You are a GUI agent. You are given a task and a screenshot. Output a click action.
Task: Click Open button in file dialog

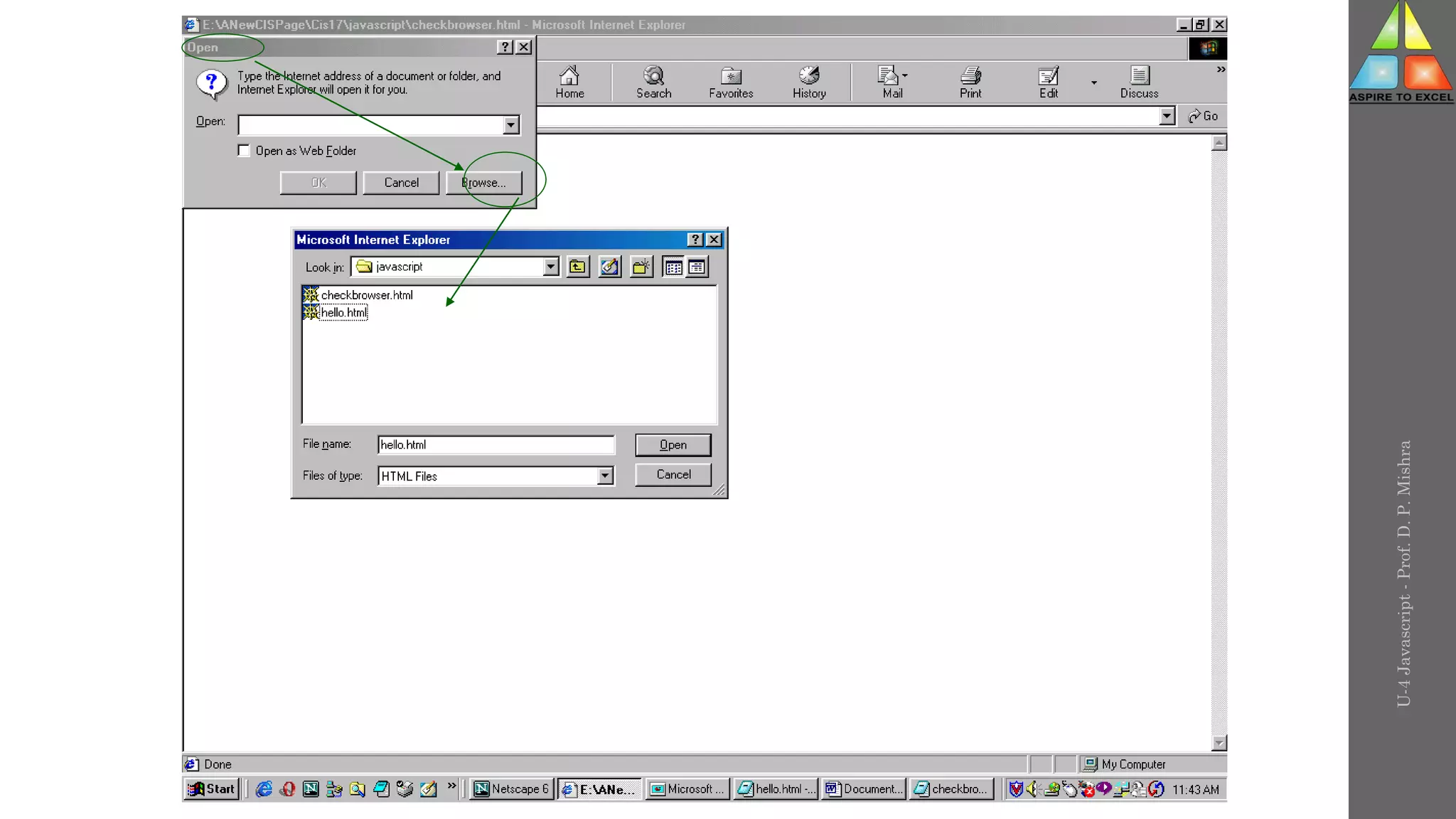pyautogui.click(x=673, y=445)
